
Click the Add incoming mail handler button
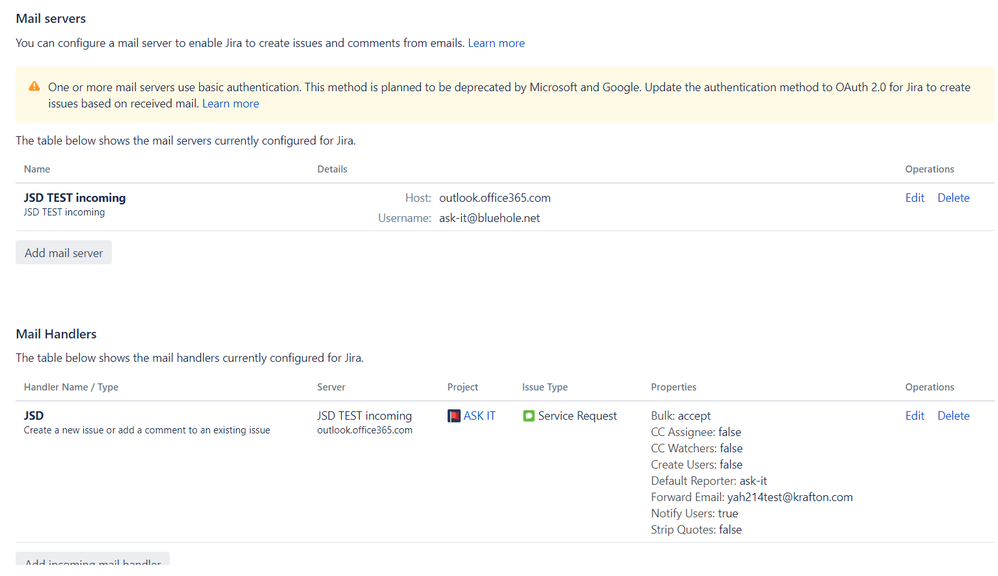click(93, 559)
